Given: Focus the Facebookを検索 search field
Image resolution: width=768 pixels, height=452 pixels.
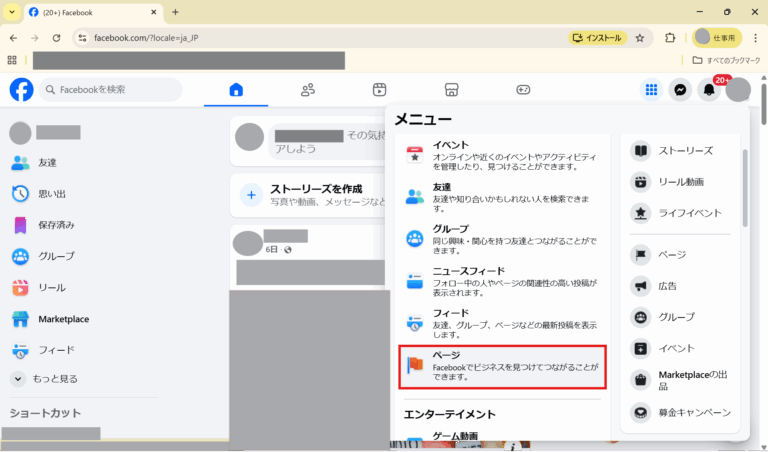Looking at the screenshot, I should pos(111,90).
